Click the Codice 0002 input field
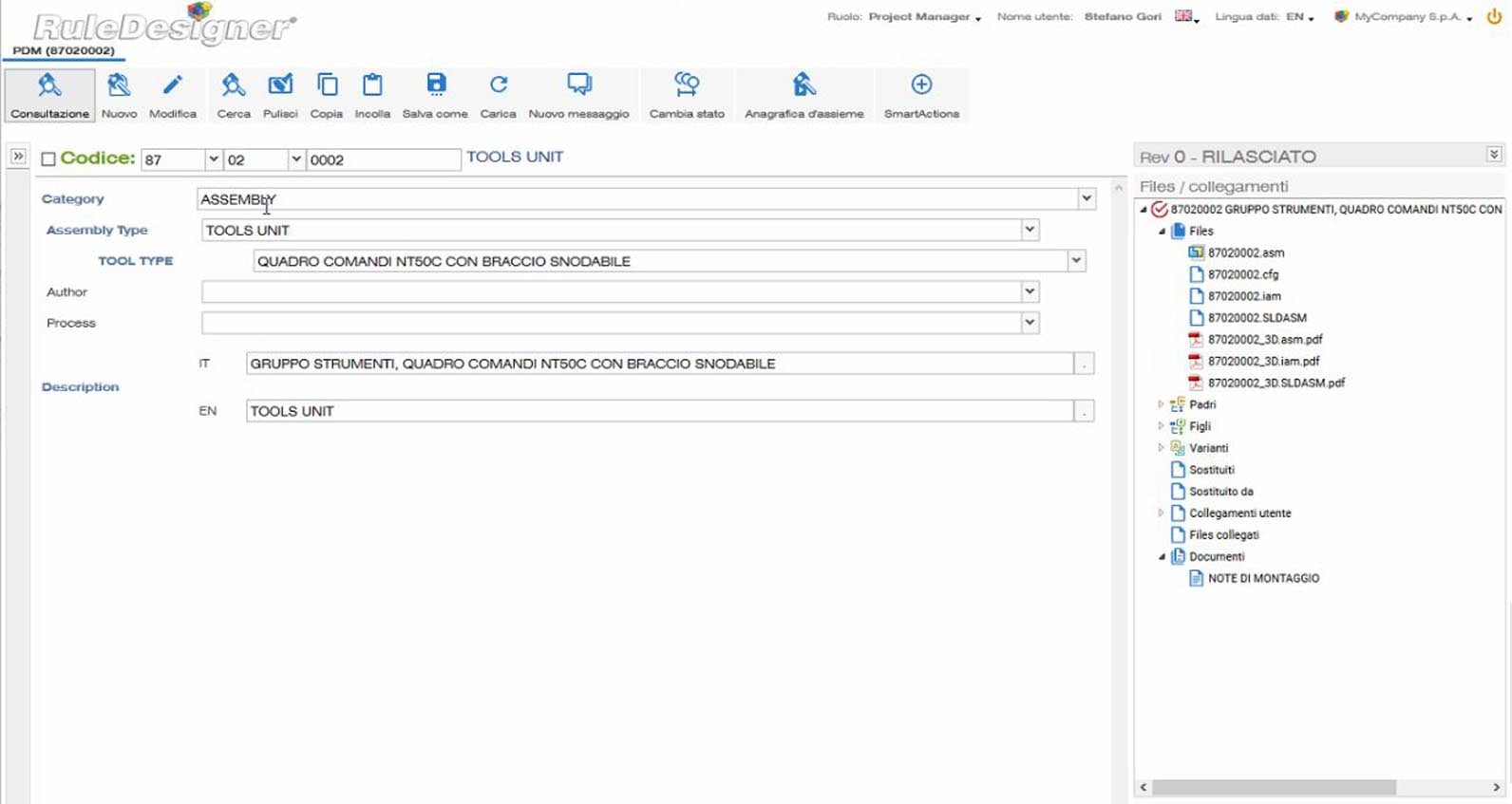 tap(384, 159)
